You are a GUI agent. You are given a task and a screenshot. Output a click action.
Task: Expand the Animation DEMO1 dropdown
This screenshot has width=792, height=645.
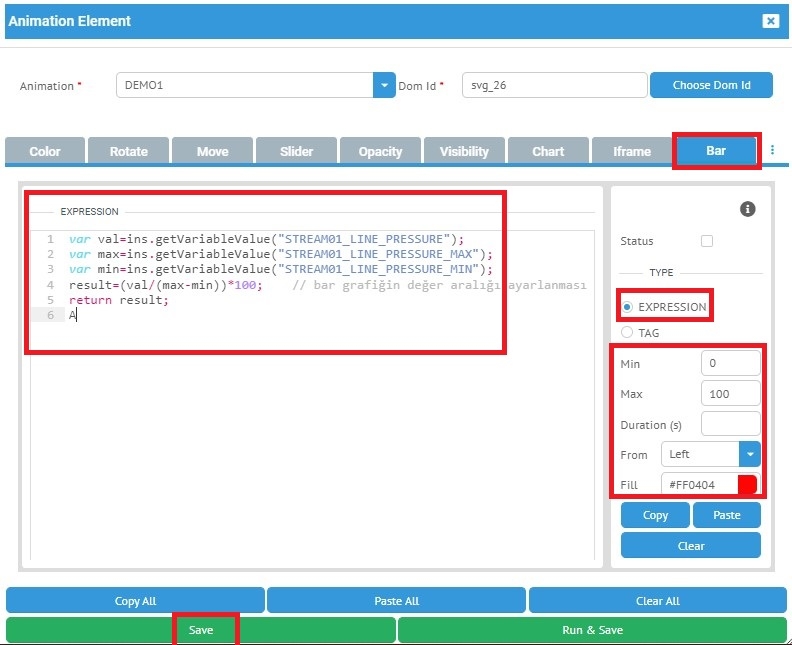[385, 85]
